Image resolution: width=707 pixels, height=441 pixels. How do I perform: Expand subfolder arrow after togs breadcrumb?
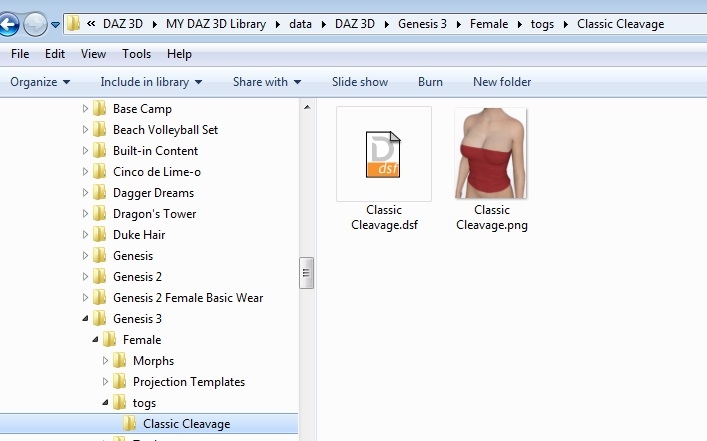tap(565, 24)
